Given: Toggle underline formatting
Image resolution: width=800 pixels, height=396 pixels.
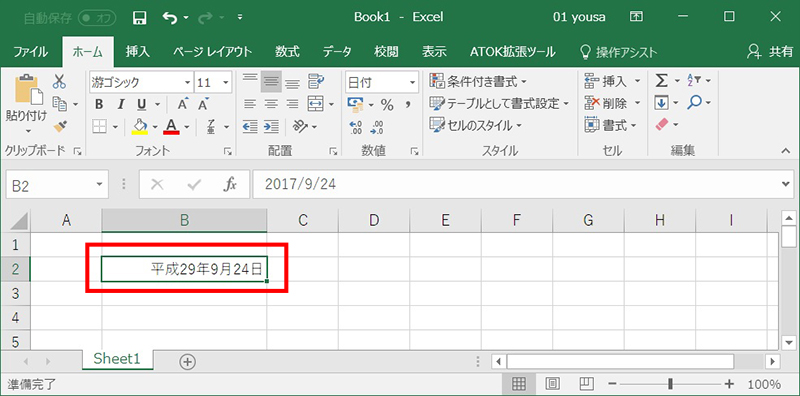Looking at the screenshot, I should point(141,105).
